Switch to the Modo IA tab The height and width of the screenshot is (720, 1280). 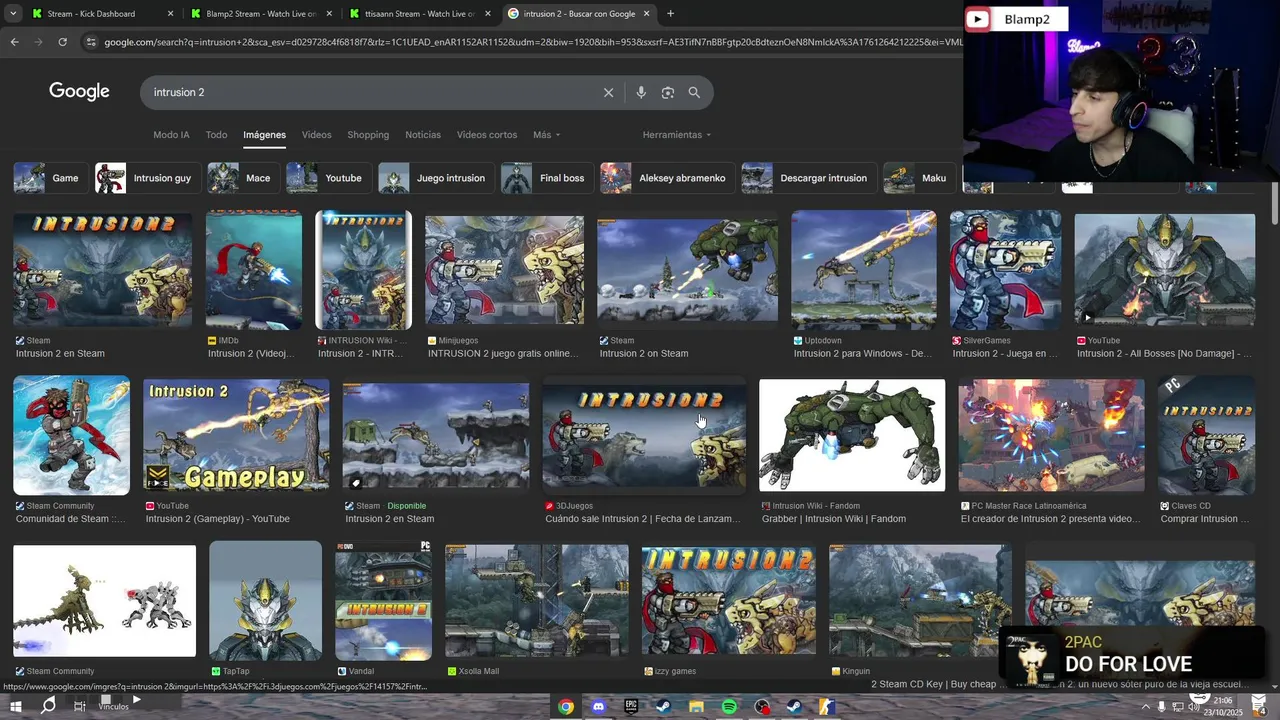171,135
